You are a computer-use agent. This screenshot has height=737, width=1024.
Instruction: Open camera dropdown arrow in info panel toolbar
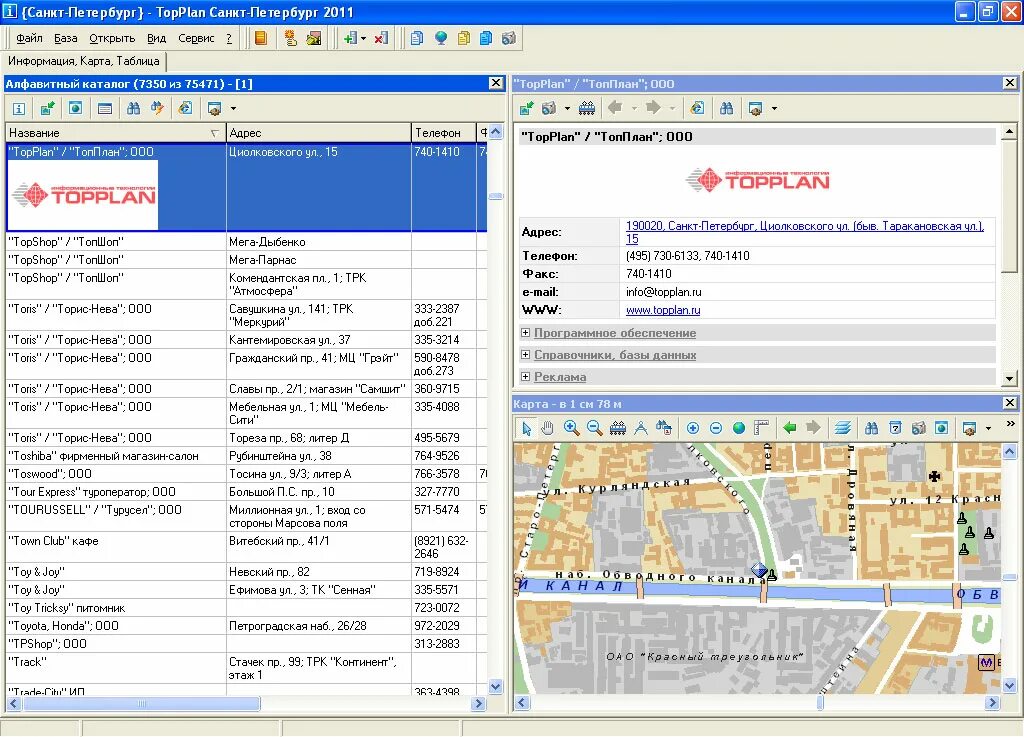coord(567,108)
